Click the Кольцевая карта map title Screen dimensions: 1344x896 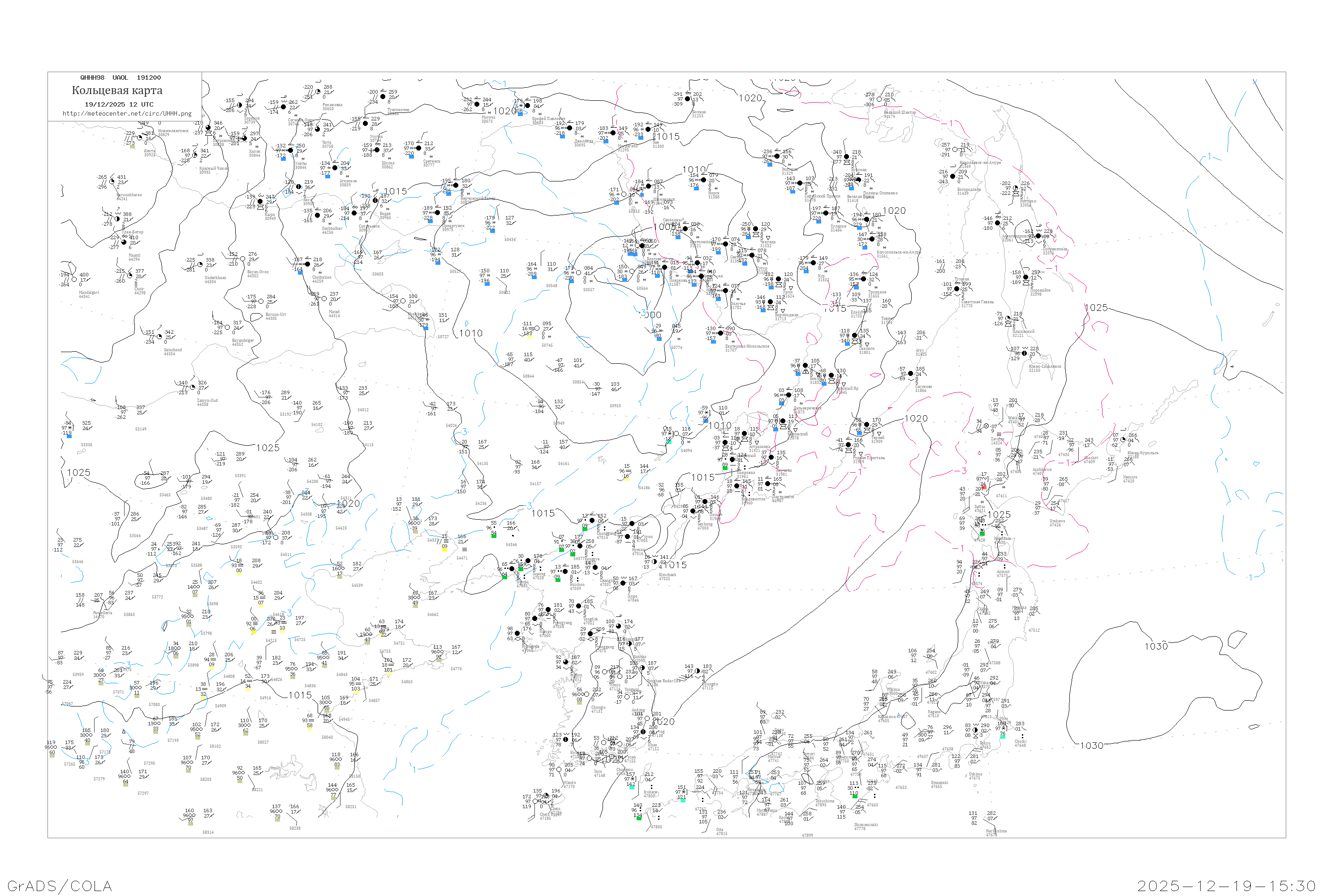point(117,90)
